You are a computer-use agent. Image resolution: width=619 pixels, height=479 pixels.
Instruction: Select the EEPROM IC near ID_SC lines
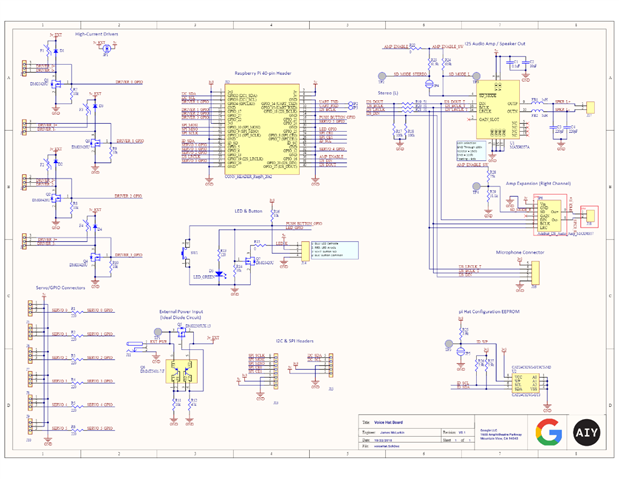click(525, 383)
